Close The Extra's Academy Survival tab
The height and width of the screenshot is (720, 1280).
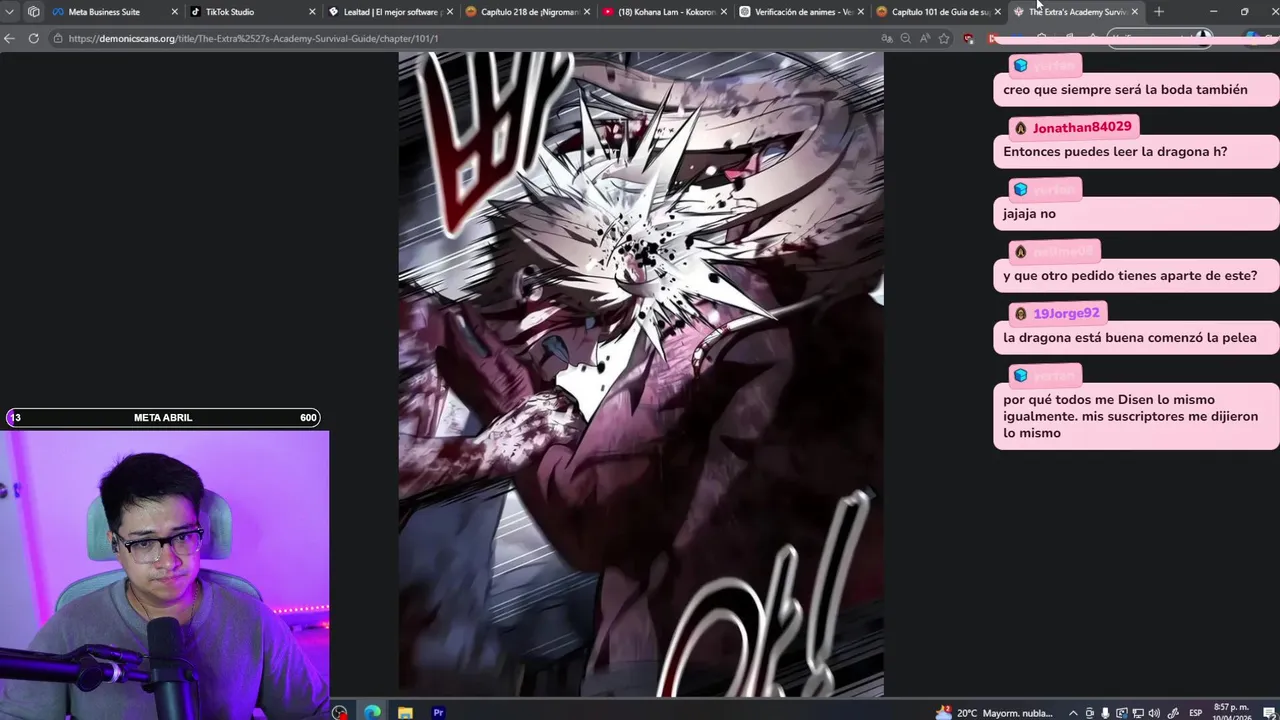(1134, 12)
